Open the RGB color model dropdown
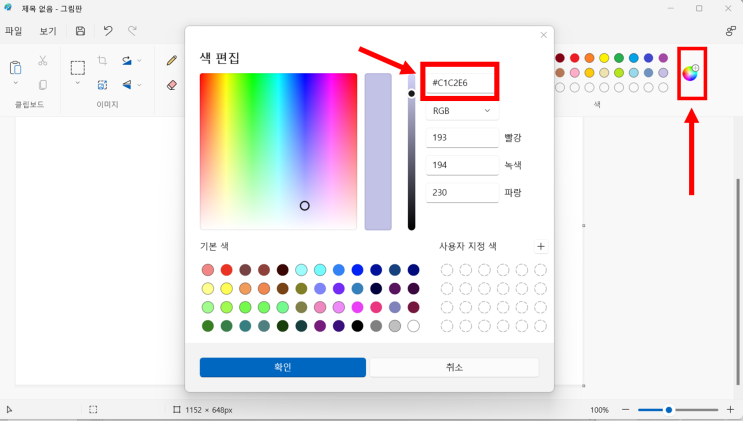This screenshot has height=421, width=743. click(x=462, y=110)
